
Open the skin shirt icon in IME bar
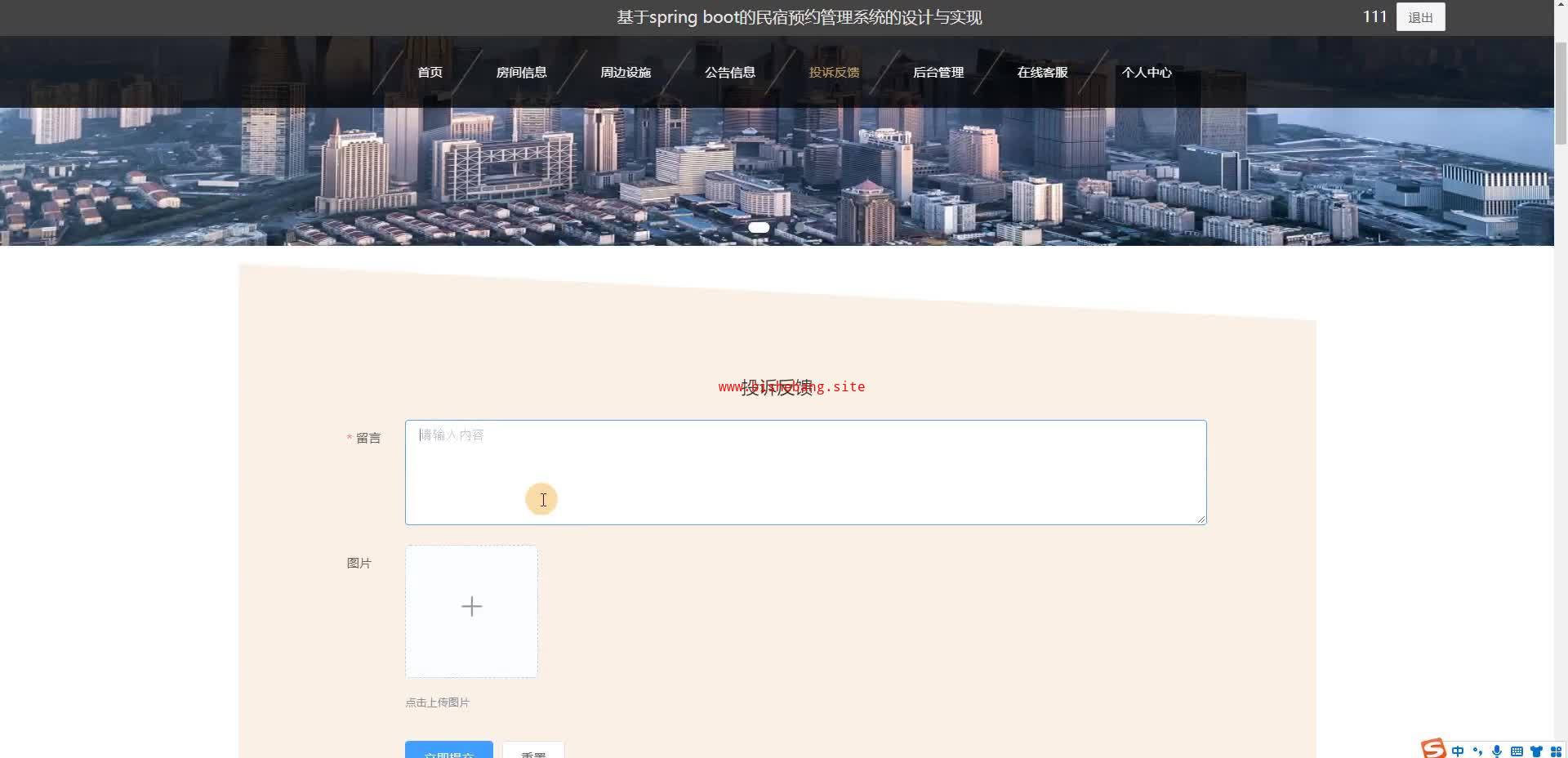point(1536,751)
